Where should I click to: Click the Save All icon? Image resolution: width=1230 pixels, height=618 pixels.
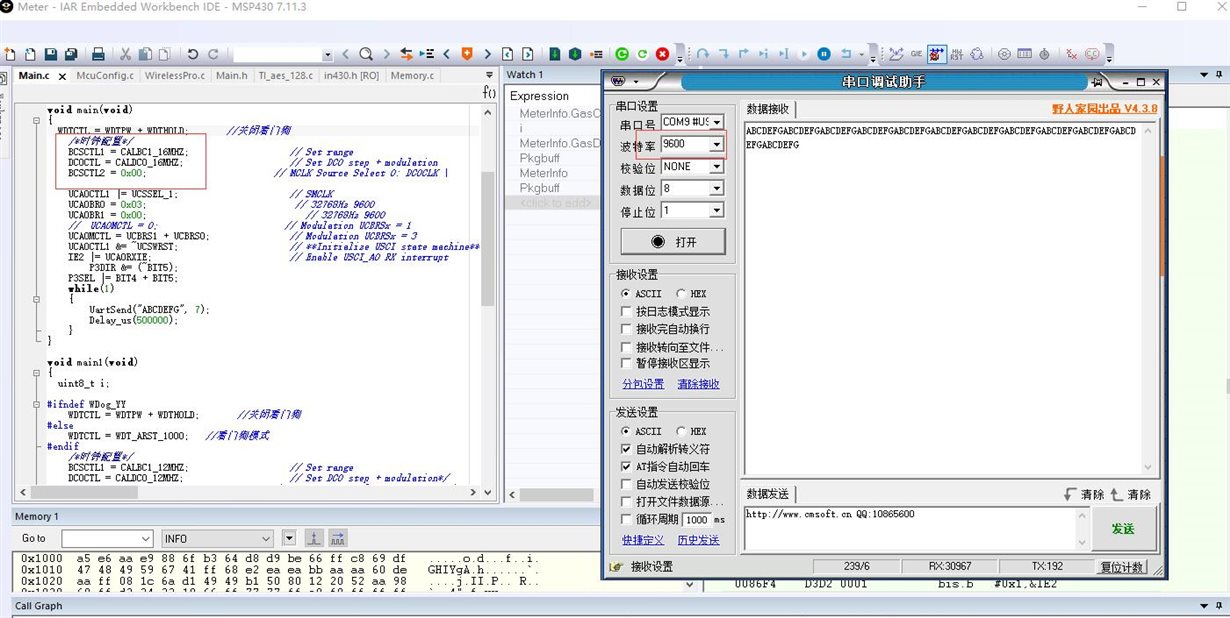point(71,54)
